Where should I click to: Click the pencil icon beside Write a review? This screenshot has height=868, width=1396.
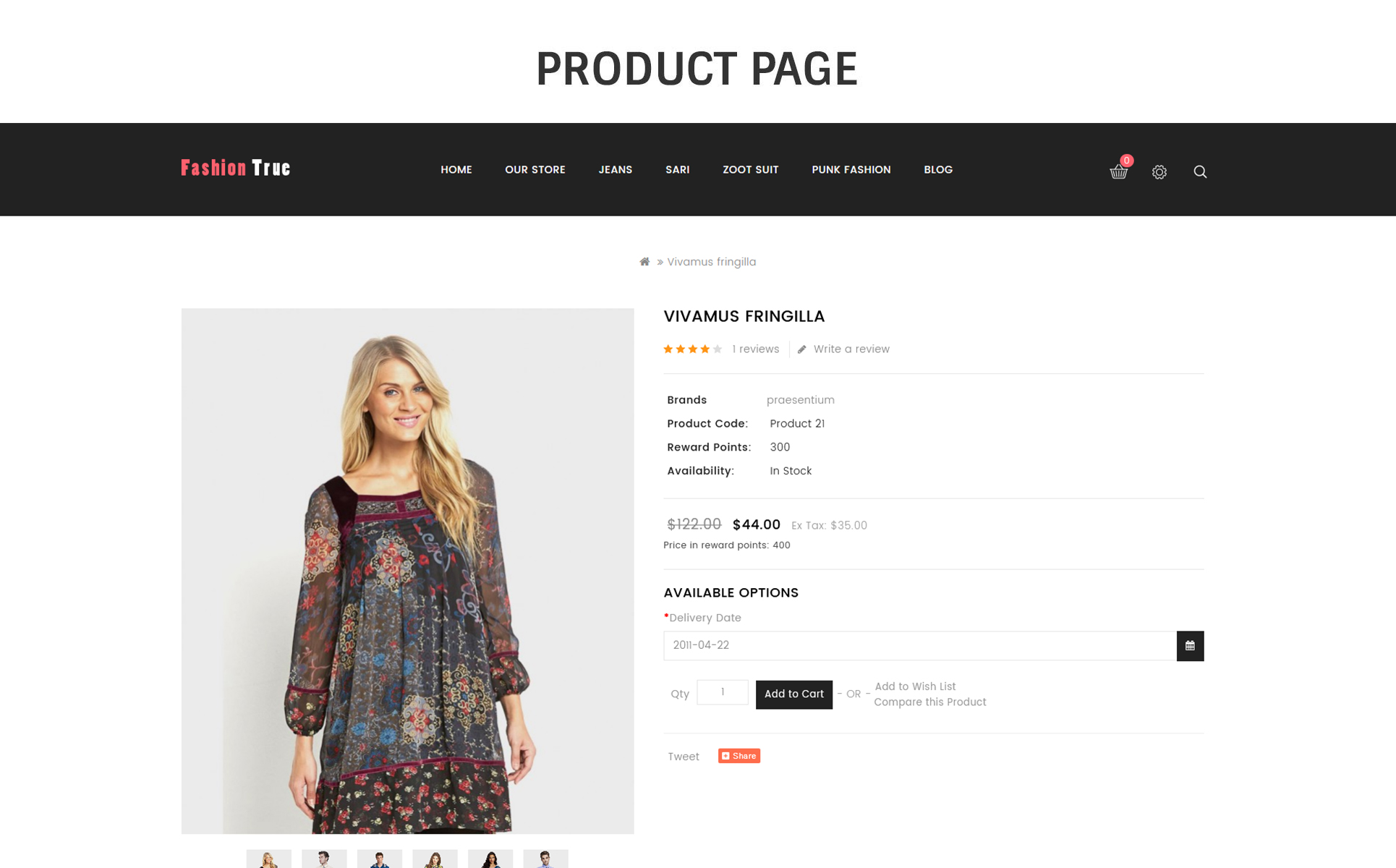[801, 349]
